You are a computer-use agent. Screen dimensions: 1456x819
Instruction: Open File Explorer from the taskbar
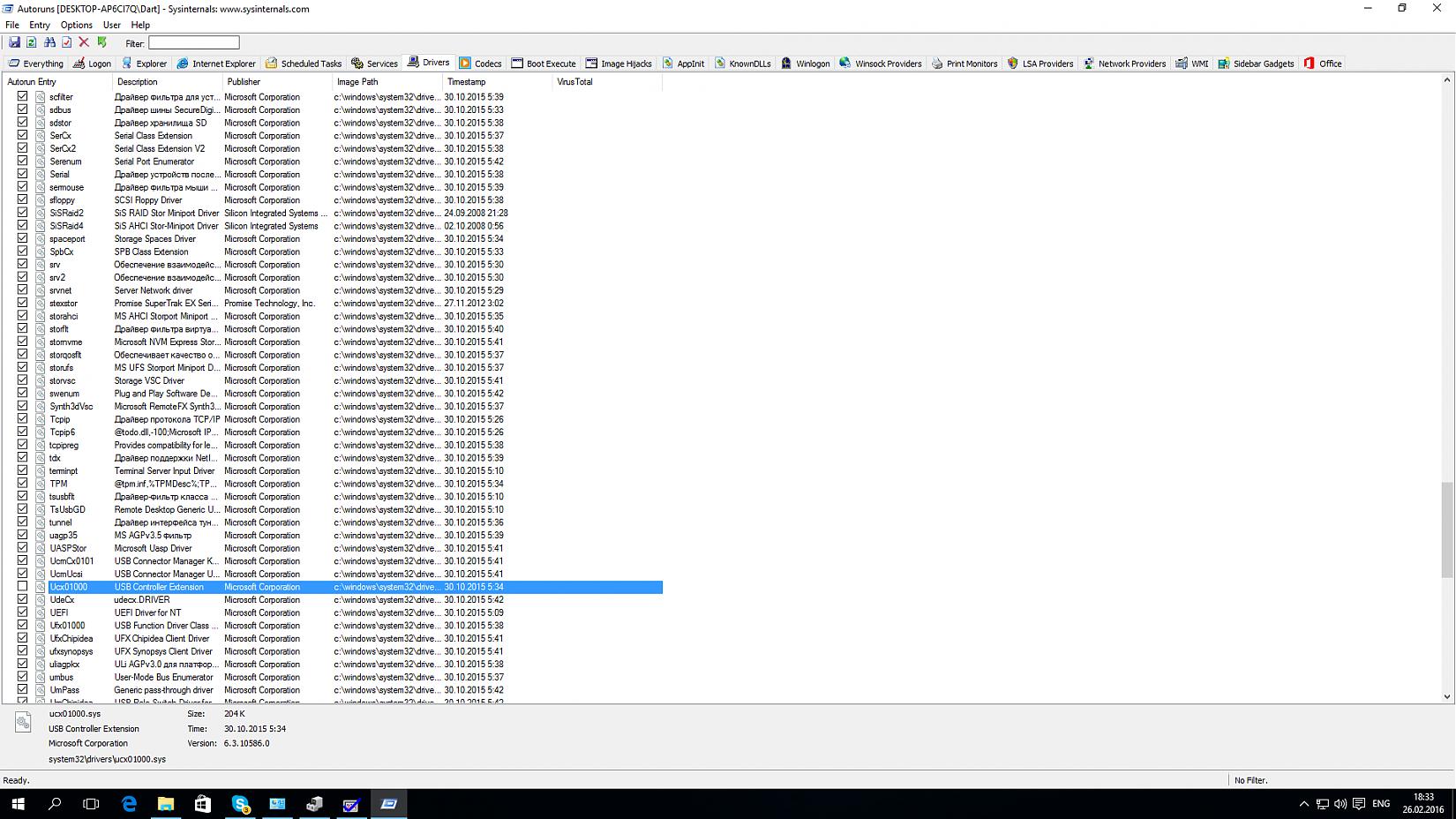[166, 804]
